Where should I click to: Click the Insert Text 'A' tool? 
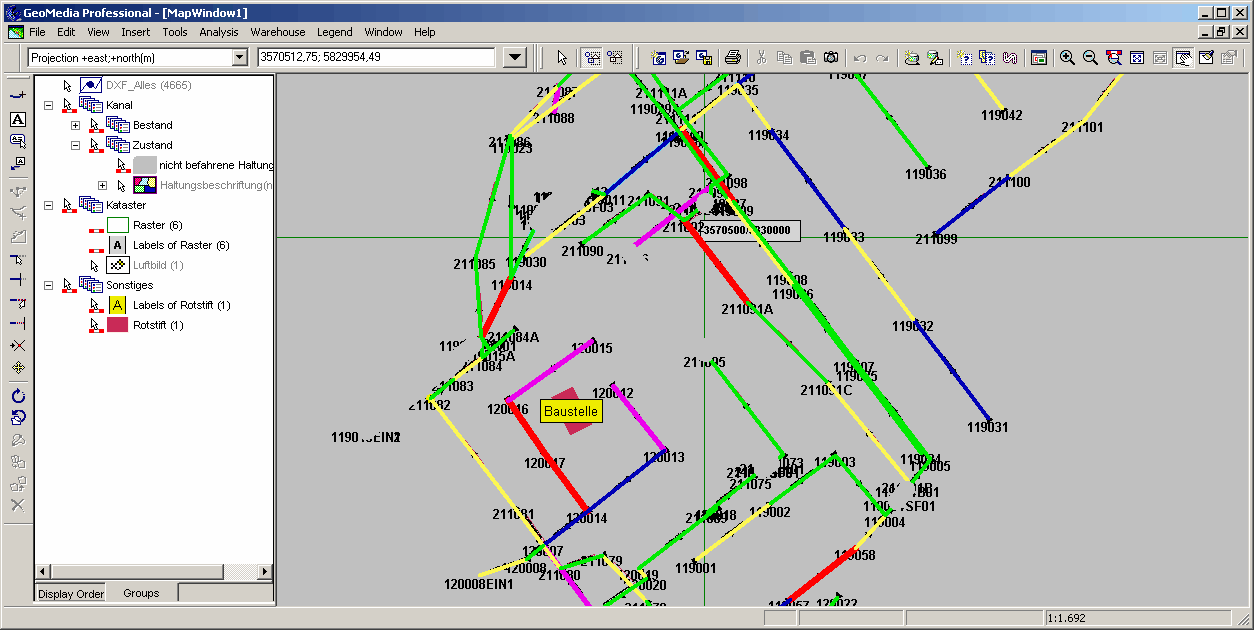click(x=17, y=119)
